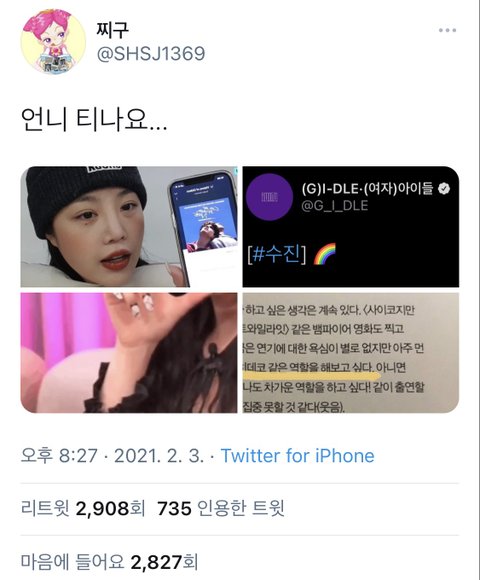Click the #수진 hashtag in image
The width and height of the screenshot is (480, 580).
pos(277,254)
